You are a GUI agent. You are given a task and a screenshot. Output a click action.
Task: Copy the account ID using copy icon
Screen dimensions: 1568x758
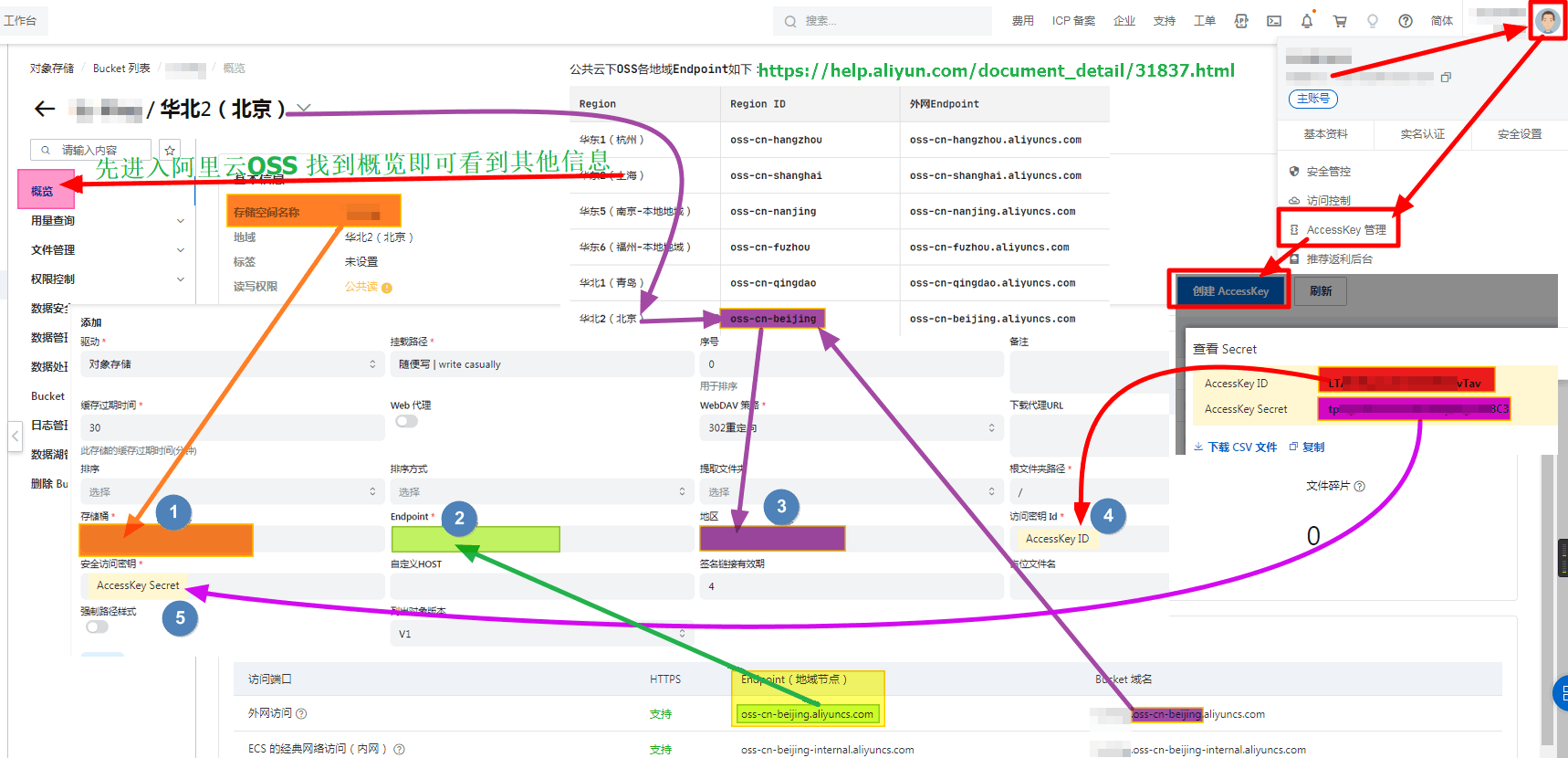(1446, 78)
